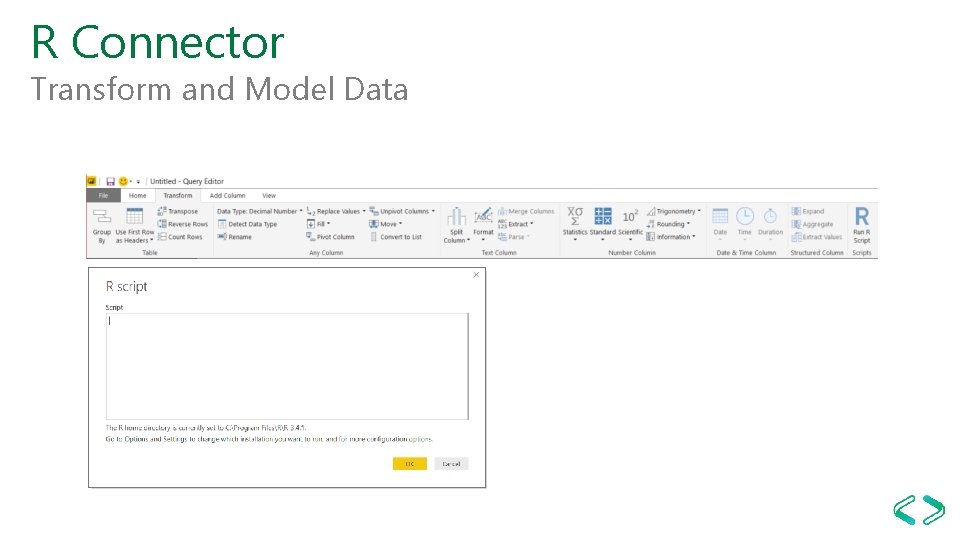
Task: Close the R script dialog
Action: 476,275
